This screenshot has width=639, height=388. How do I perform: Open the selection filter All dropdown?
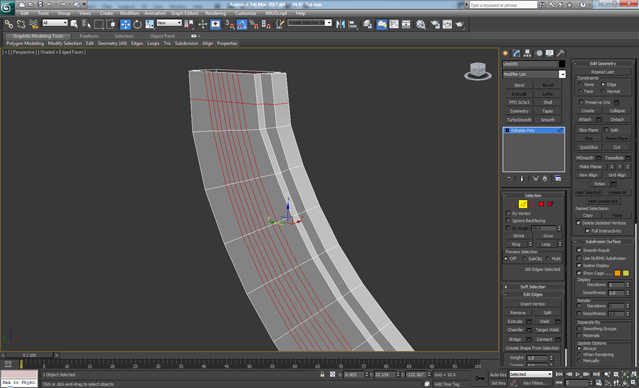click(55, 23)
